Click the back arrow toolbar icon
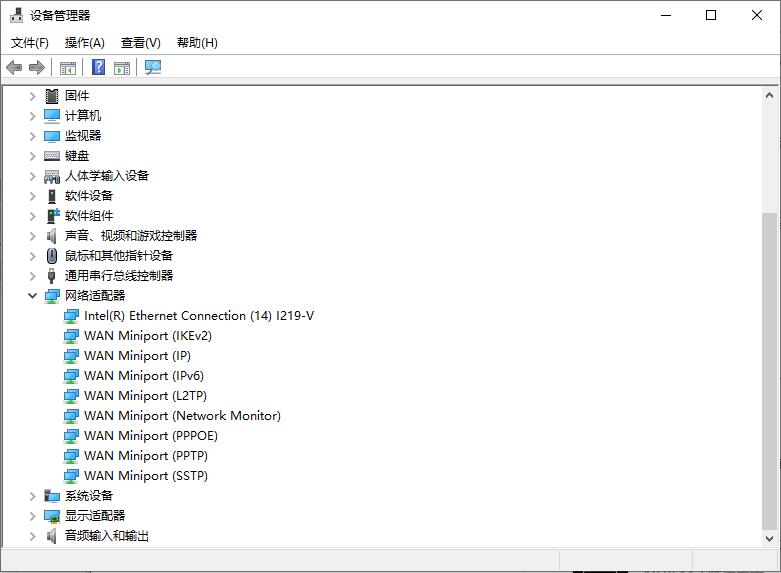This screenshot has width=781, height=573. tap(14, 67)
